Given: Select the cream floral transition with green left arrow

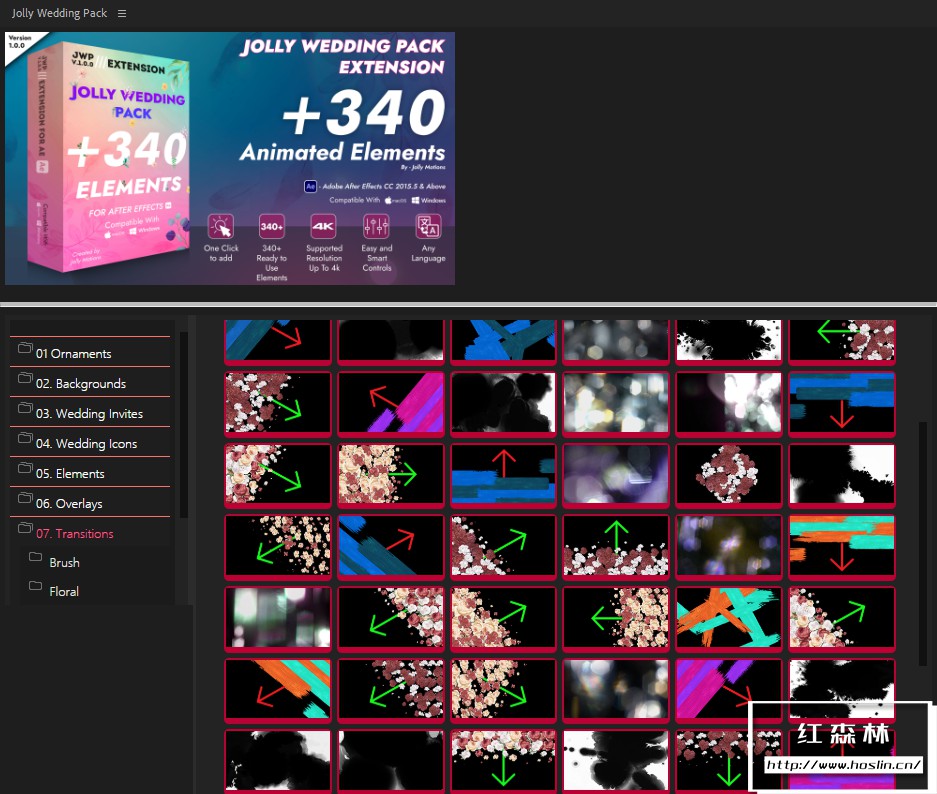Looking at the screenshot, I should click(616, 618).
